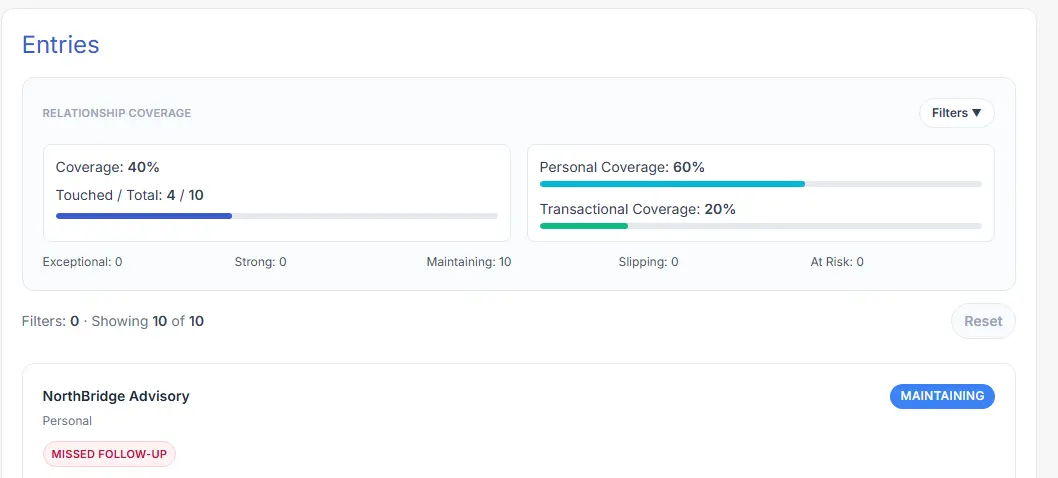Click the MISSED FOLLOW-UP tag
This screenshot has height=478, width=1058.
109,454
